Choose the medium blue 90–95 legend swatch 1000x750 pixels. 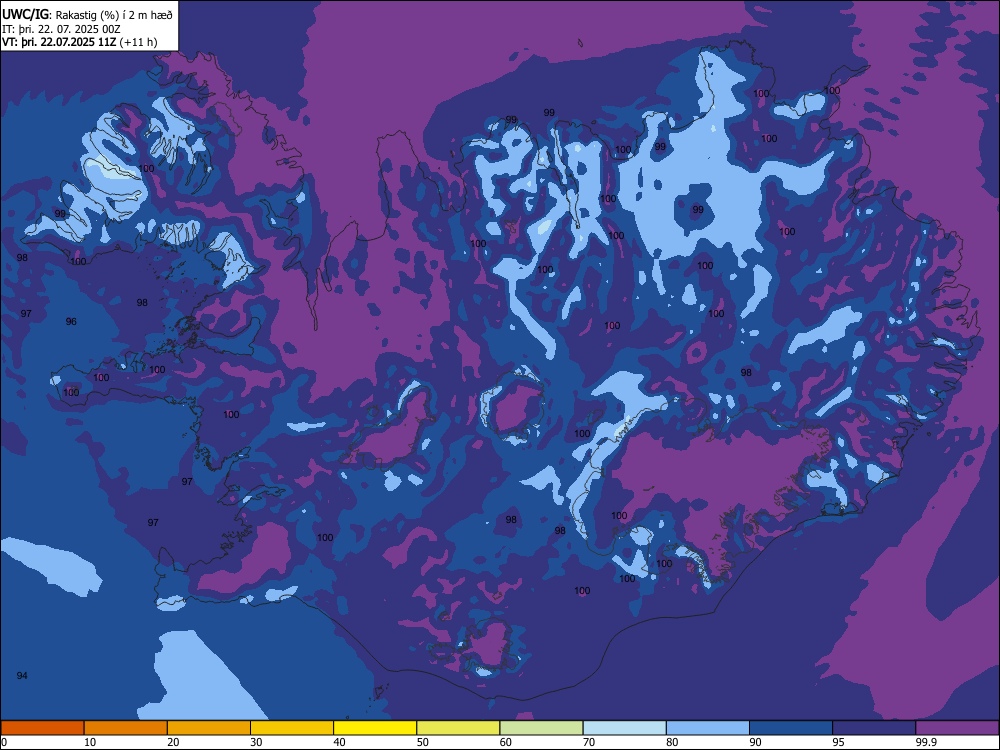coord(791,728)
